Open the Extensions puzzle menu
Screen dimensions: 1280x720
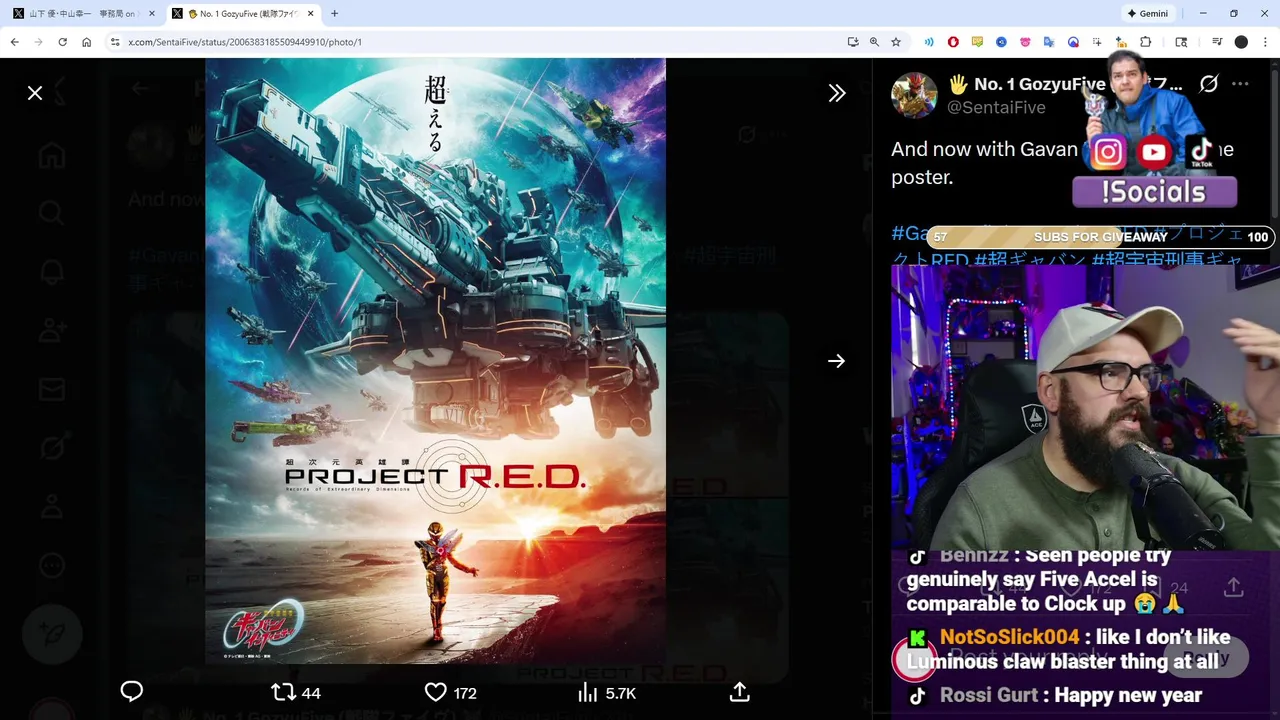click(x=1146, y=42)
